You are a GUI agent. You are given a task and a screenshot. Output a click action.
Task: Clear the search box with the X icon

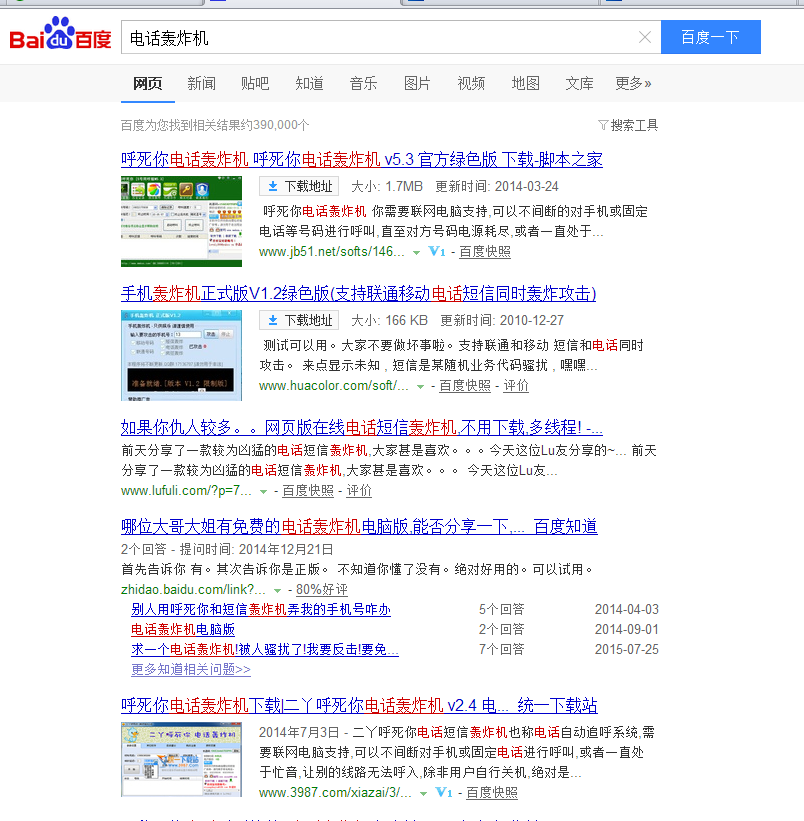645,37
